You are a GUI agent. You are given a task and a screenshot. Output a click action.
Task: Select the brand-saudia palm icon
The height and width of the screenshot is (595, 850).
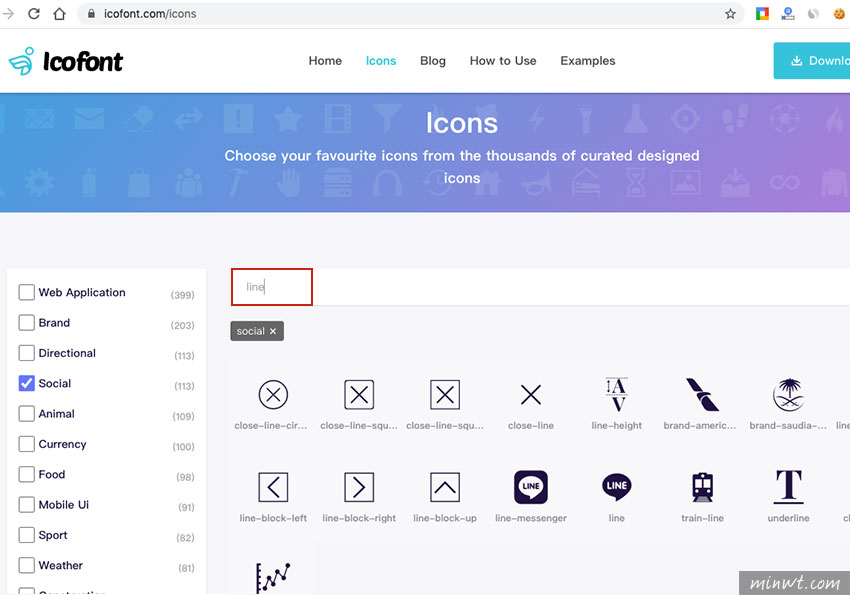tap(788, 394)
